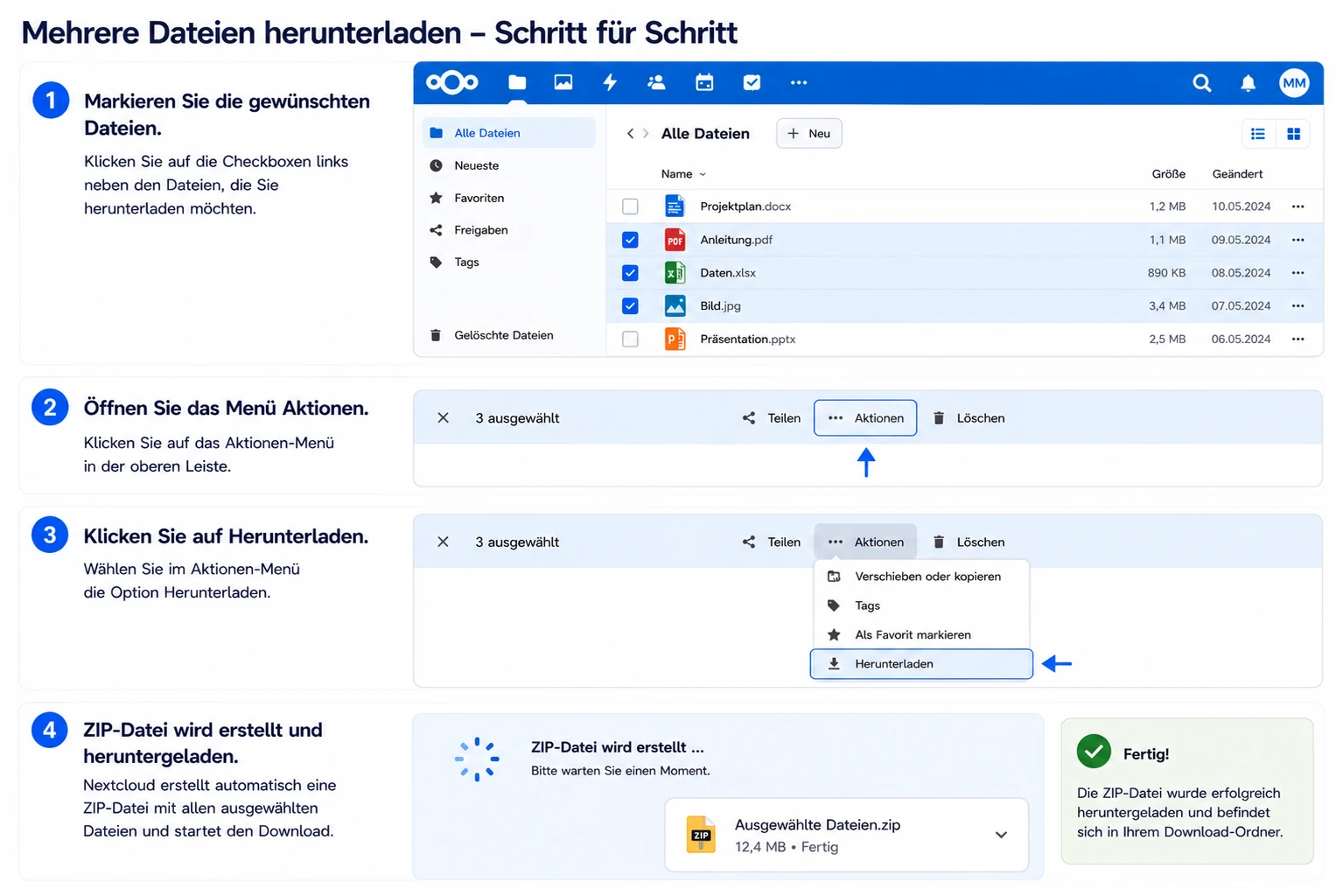Click file name Anleitung.pdf
The height and width of the screenshot is (896, 1343).
(736, 240)
